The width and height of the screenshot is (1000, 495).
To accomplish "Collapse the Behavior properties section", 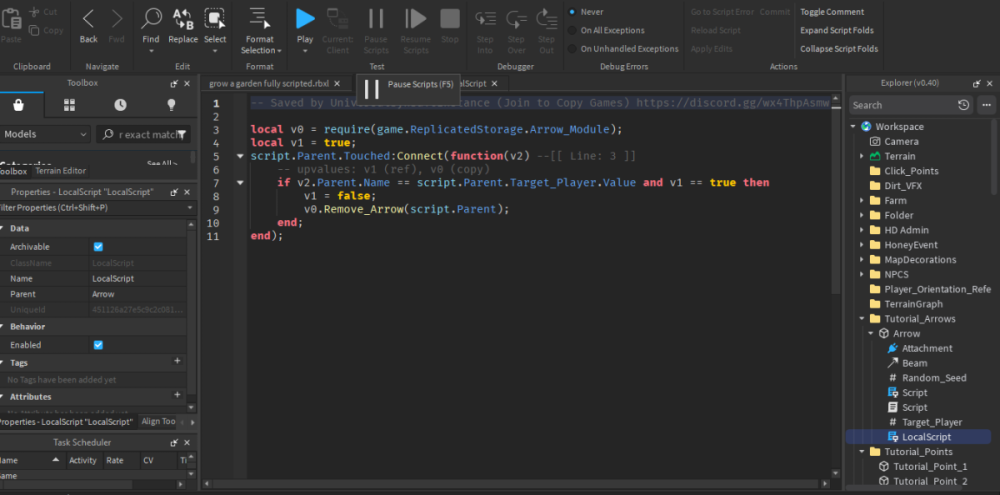I will [2, 327].
